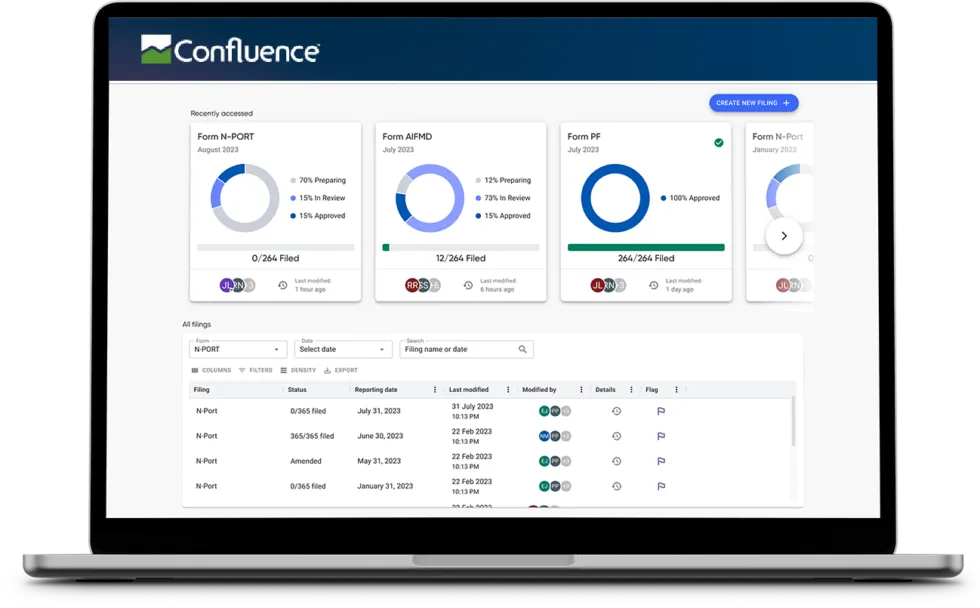Open the Form AIFMD July 2023 card title
The image size is (980, 608).
407,137
